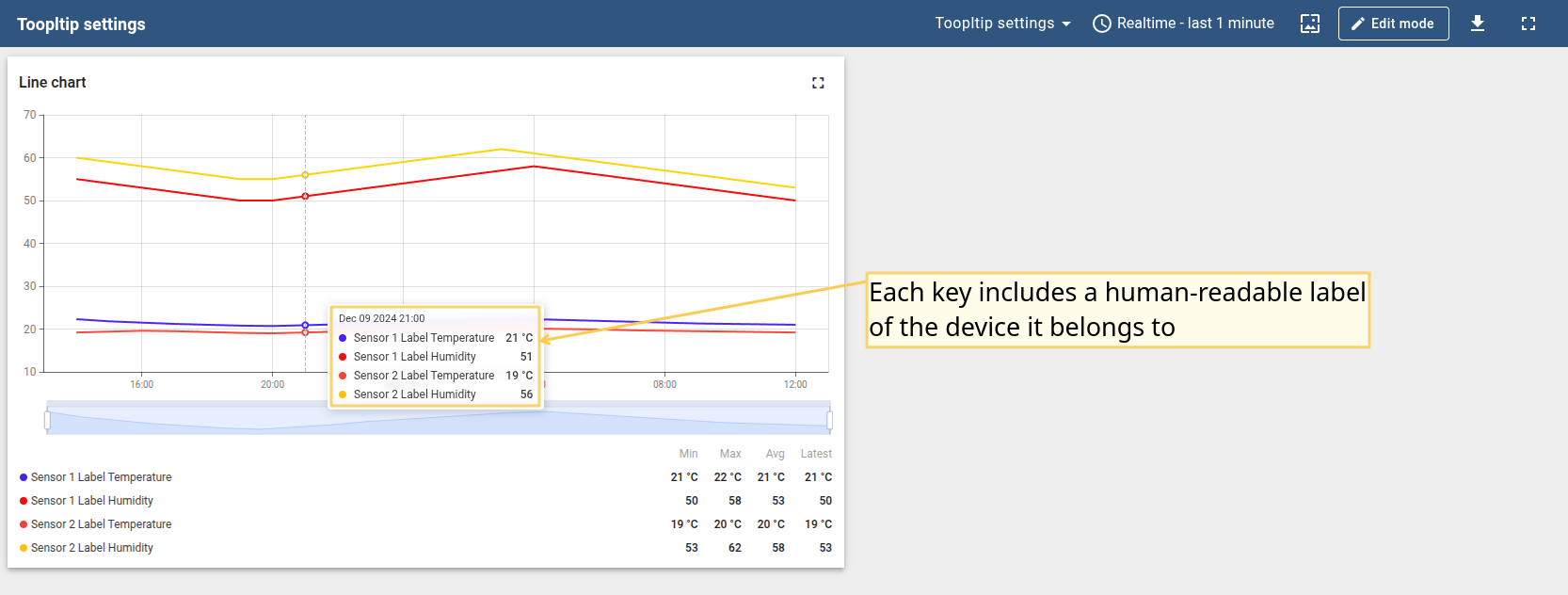
Task: Click the dropdown arrow beside Toopltip settings
Action: (x=1066, y=24)
